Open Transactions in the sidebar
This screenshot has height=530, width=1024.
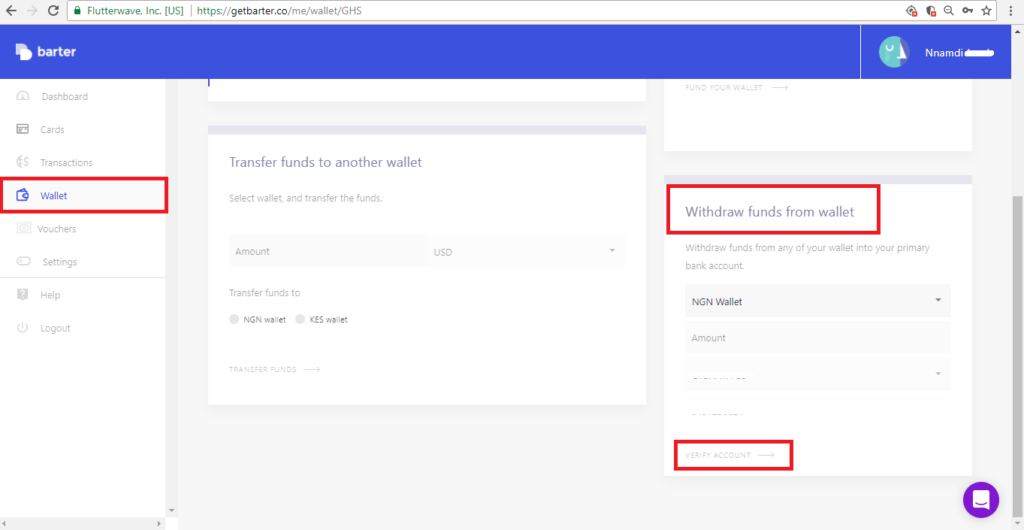pyautogui.click(x=66, y=163)
